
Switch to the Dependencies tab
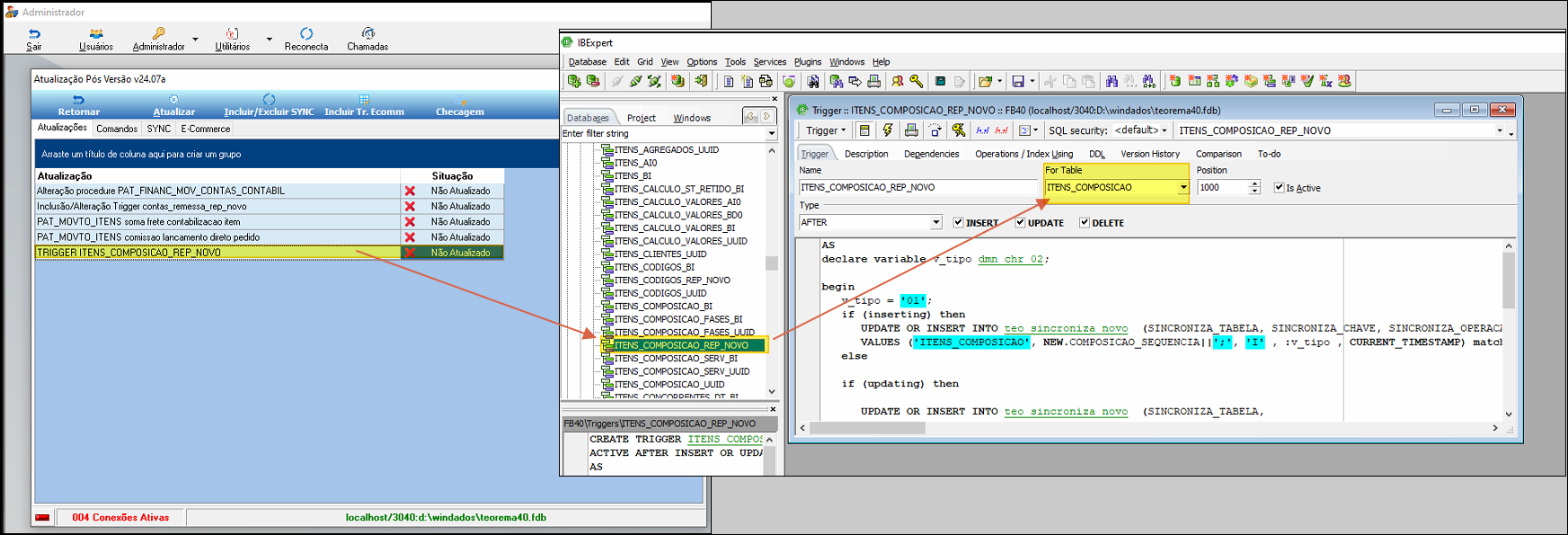[x=931, y=154]
